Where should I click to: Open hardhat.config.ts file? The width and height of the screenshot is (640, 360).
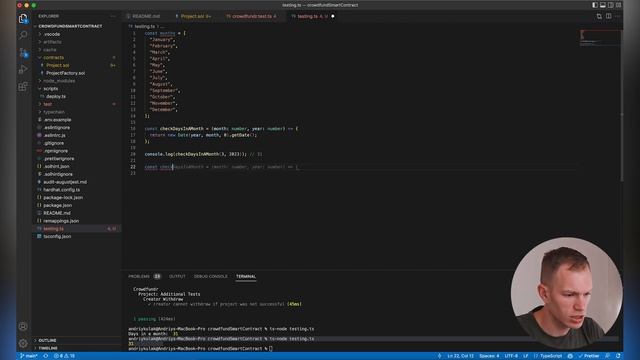(77, 190)
